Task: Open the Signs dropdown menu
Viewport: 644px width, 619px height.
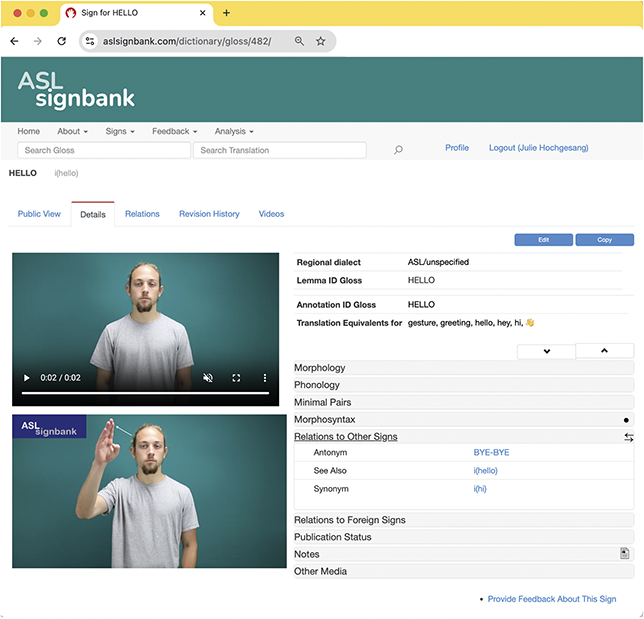Action: [x=120, y=131]
